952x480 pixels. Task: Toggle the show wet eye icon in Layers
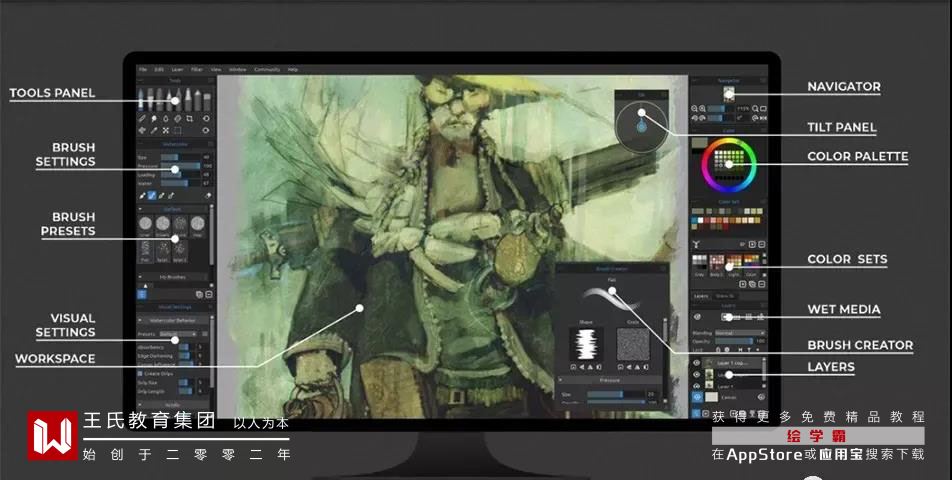pyautogui.click(x=698, y=317)
